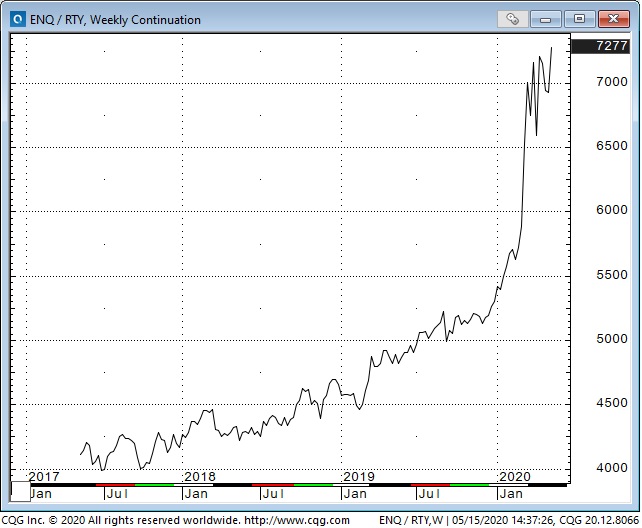Click the 5500 price axis label
642x528 pixels.
tap(612, 275)
